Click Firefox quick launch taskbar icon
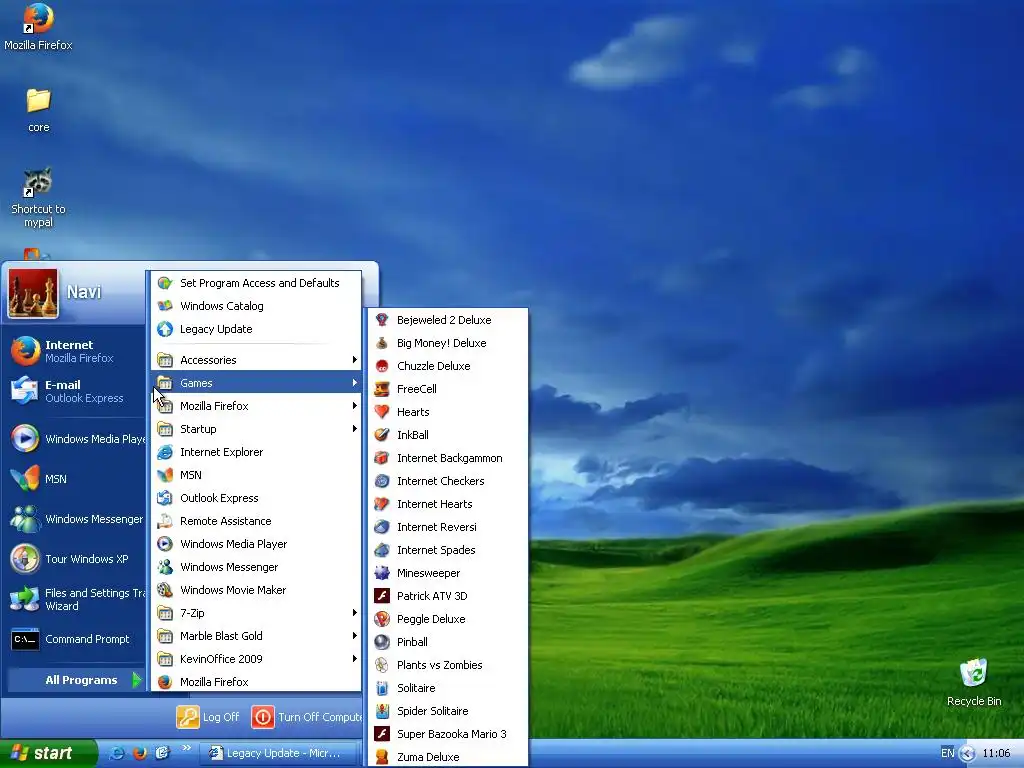 [x=140, y=753]
